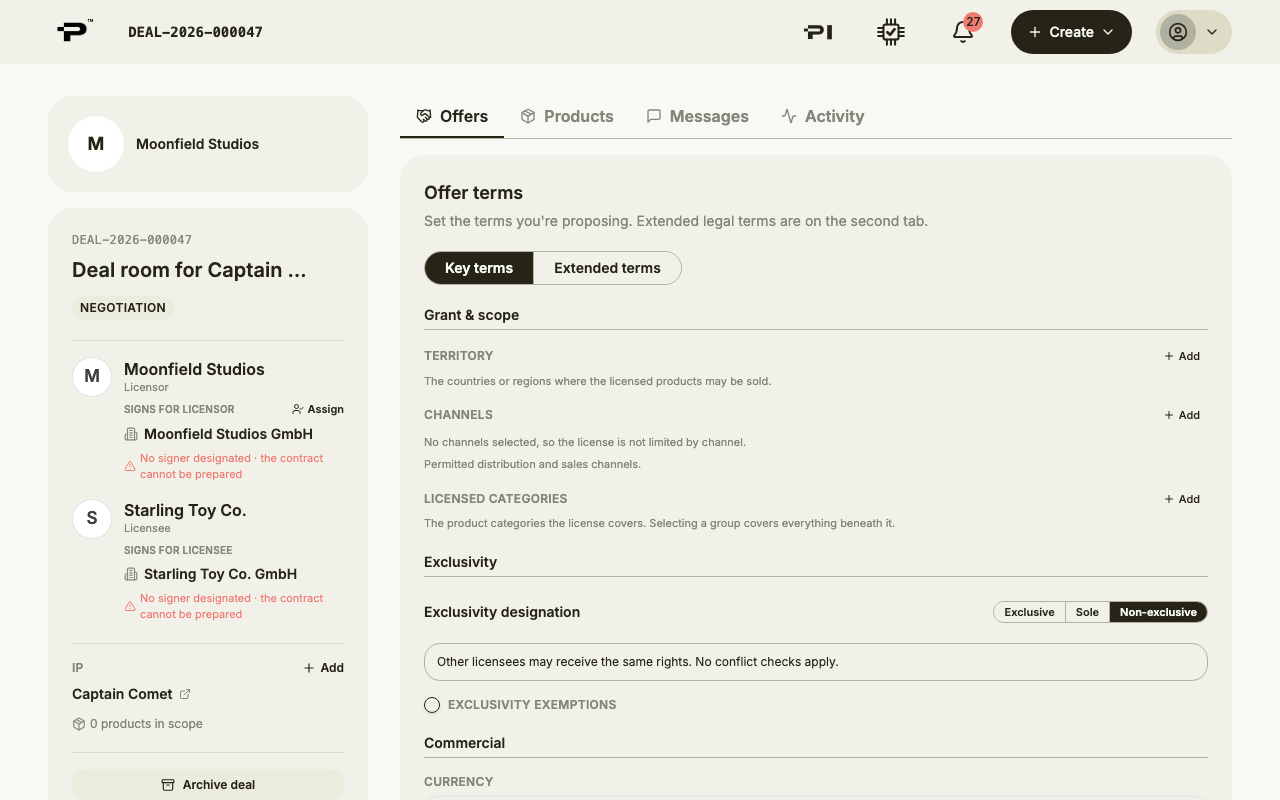Viewport: 1280px width, 800px height.
Task: Open notifications bell with 27 badge
Action: pos(963,32)
